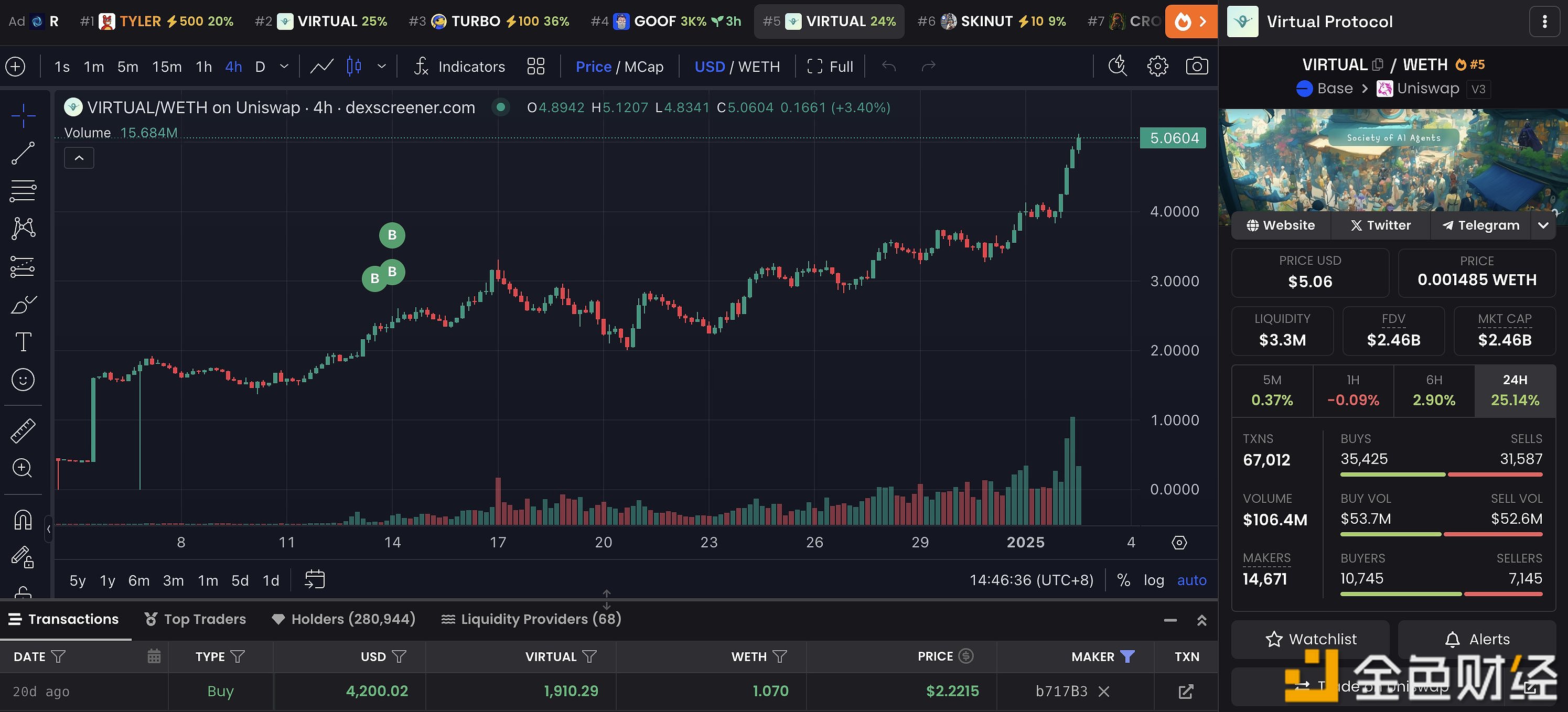Toggle percent scale mode
This screenshot has height=712, width=1568.
1124,580
